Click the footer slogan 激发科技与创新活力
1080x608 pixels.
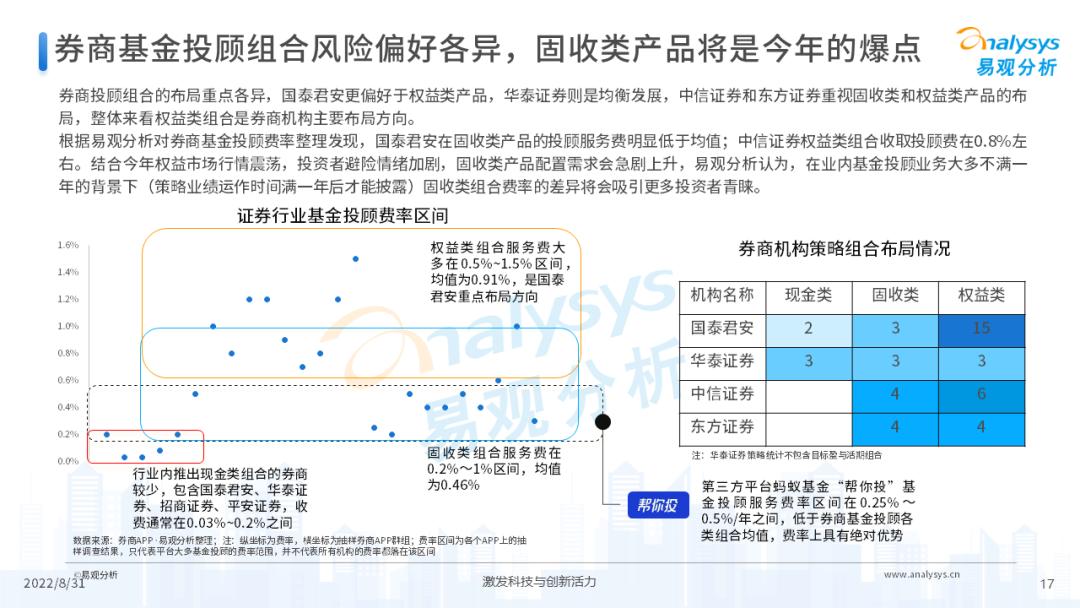(539, 582)
